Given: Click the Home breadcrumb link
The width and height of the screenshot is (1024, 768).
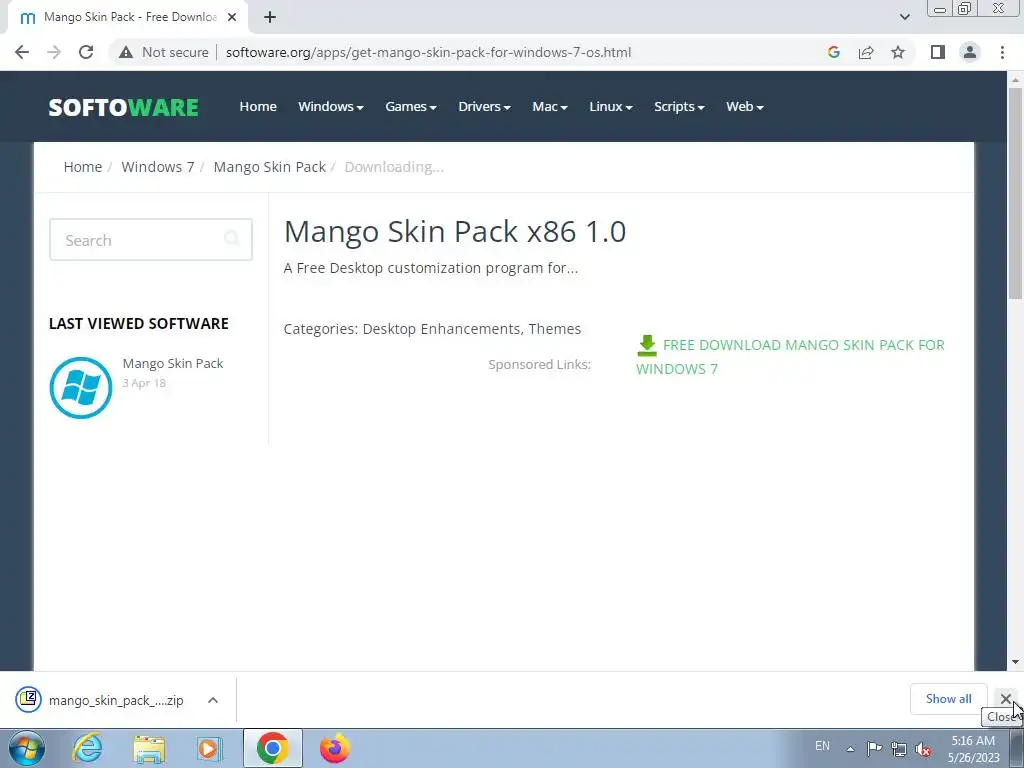Looking at the screenshot, I should 83,167.
